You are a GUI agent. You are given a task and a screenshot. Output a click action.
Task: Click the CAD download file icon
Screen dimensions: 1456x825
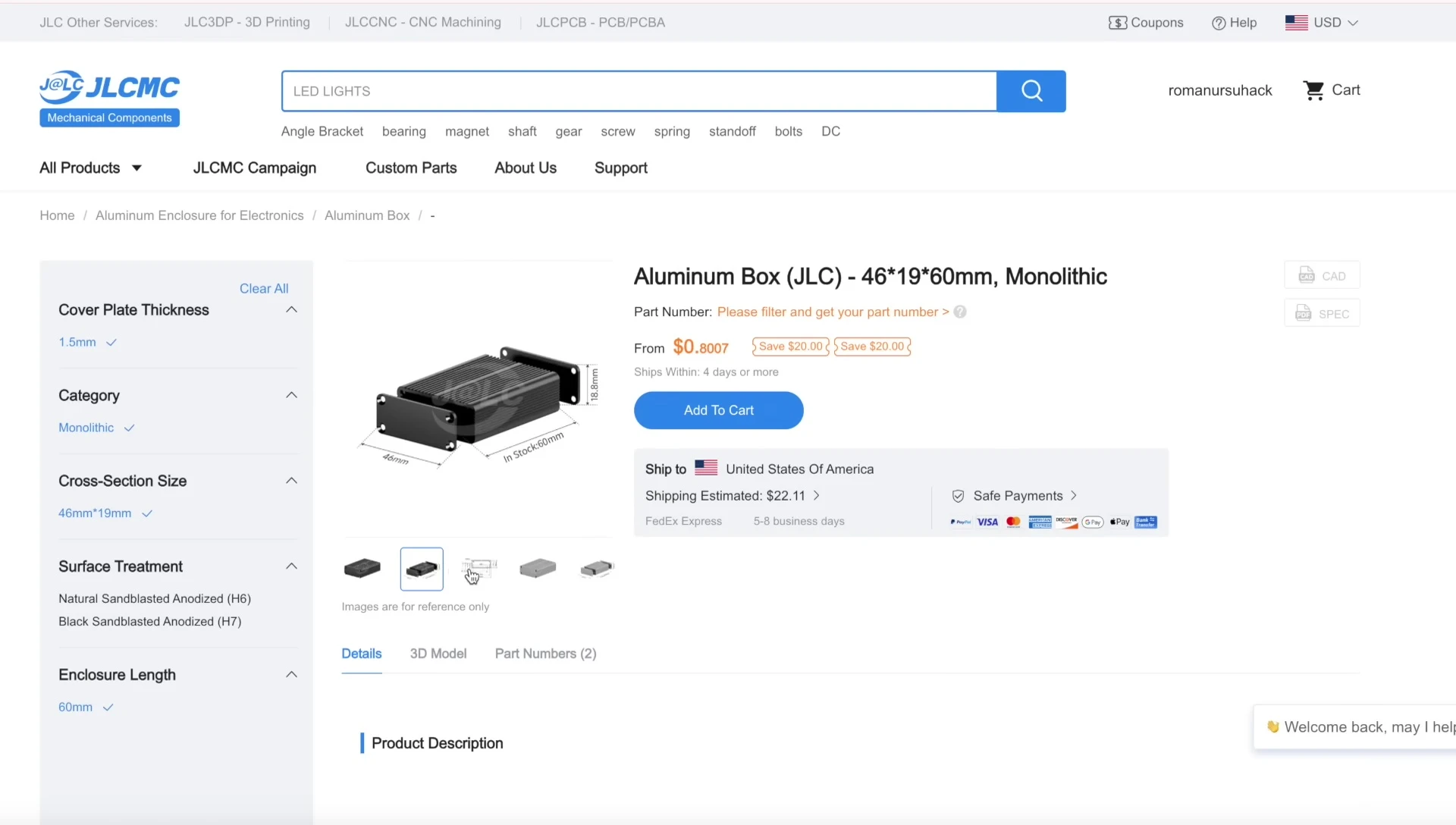click(1306, 275)
